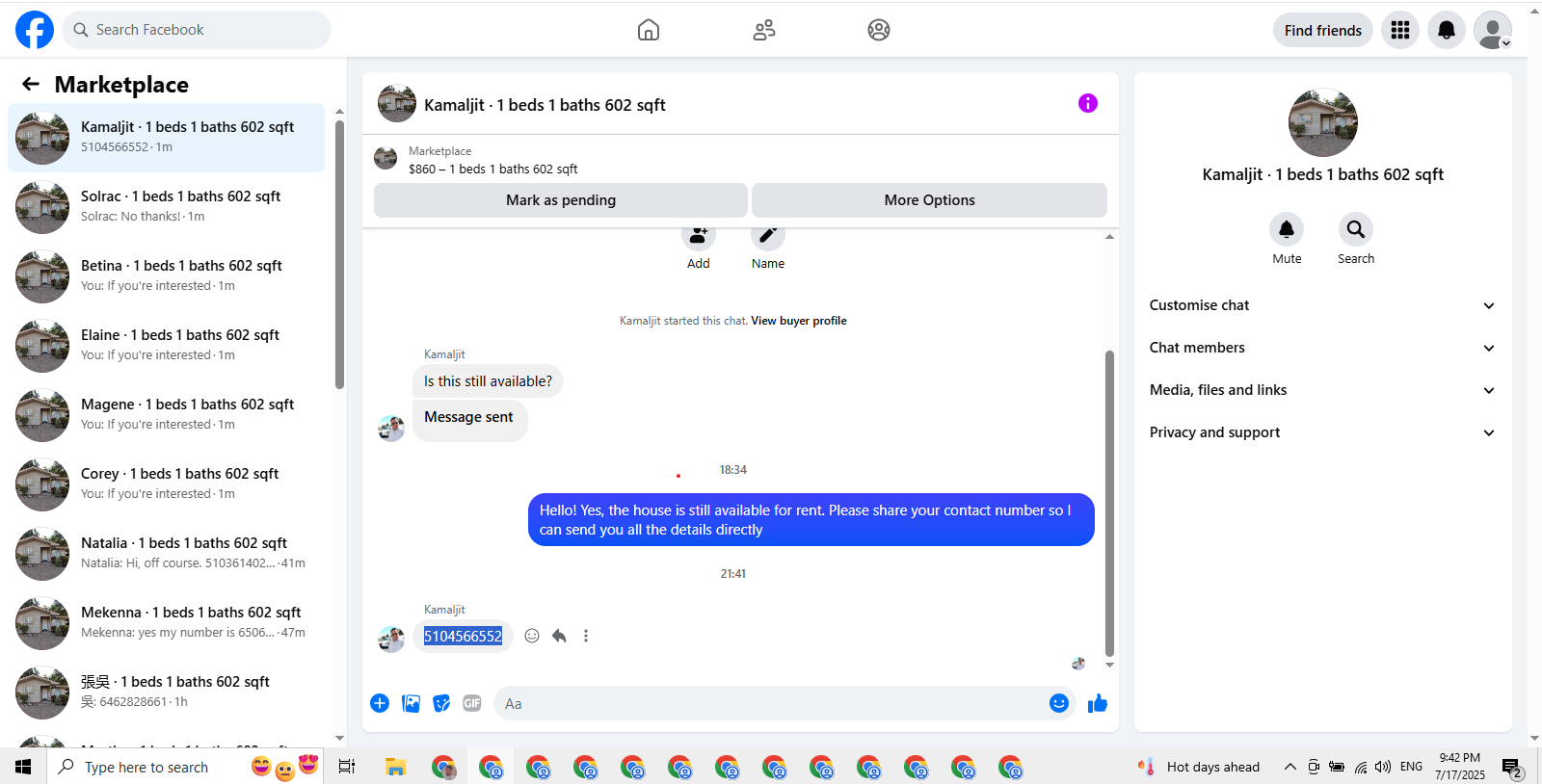This screenshot has height=784, width=1542.
Task: Open Task View on the taskbar
Action: pyautogui.click(x=347, y=767)
